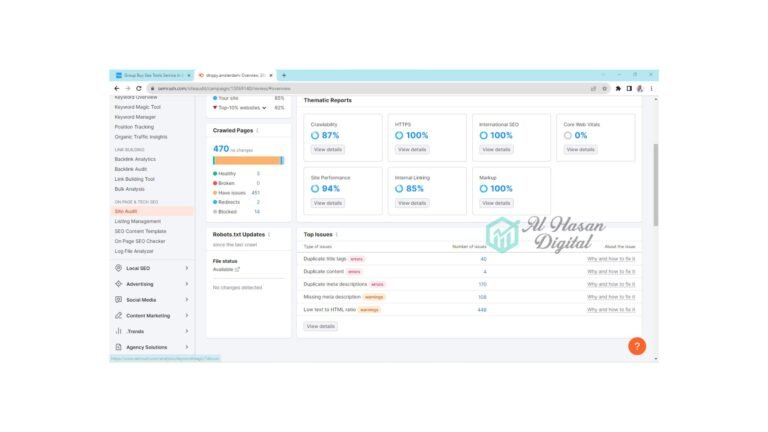Open a new browser tab with plus icon
768x432 pixels.
coord(284,75)
